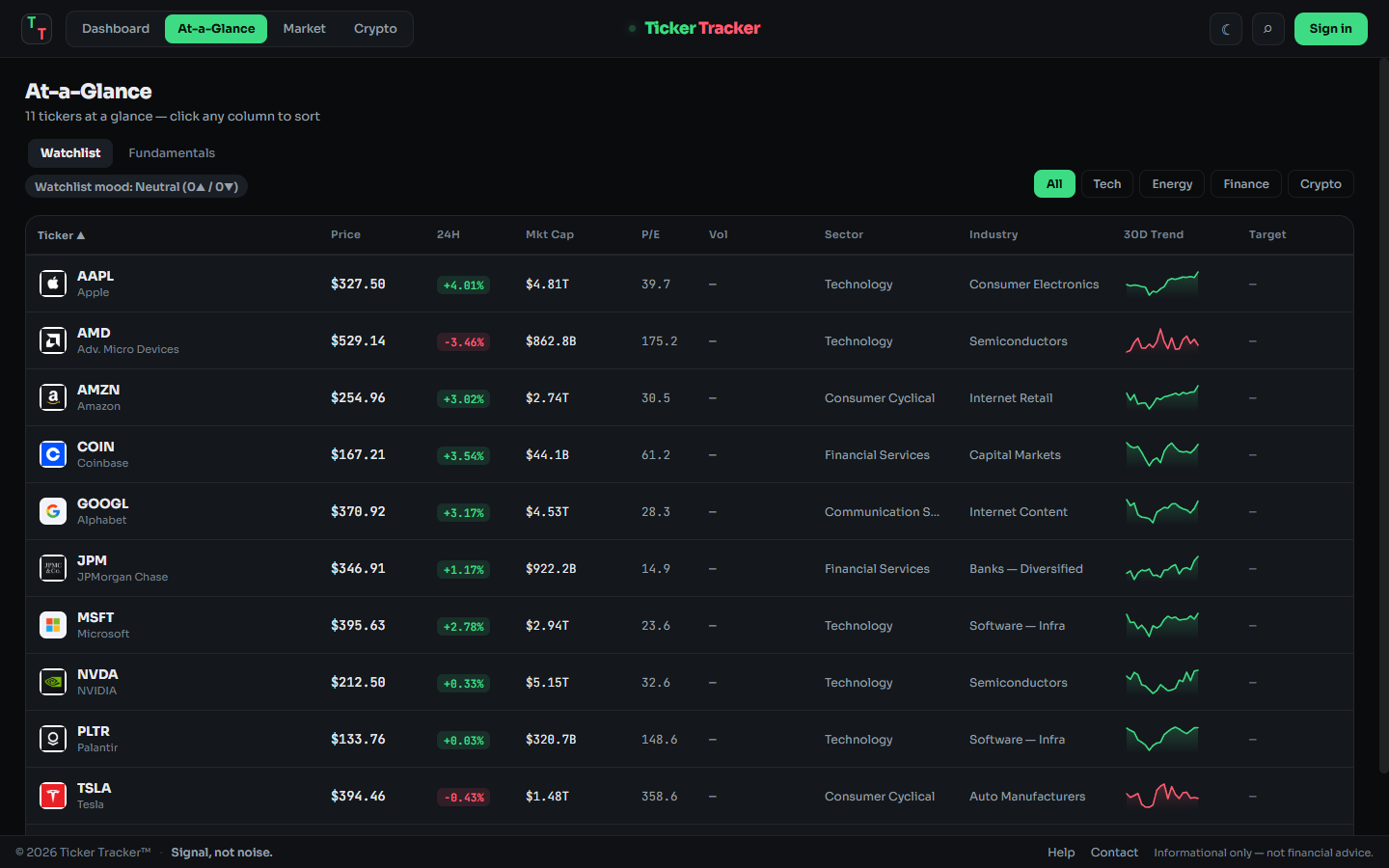
Task: Click the Ticker Tracker TT logo icon
Action: click(x=37, y=29)
